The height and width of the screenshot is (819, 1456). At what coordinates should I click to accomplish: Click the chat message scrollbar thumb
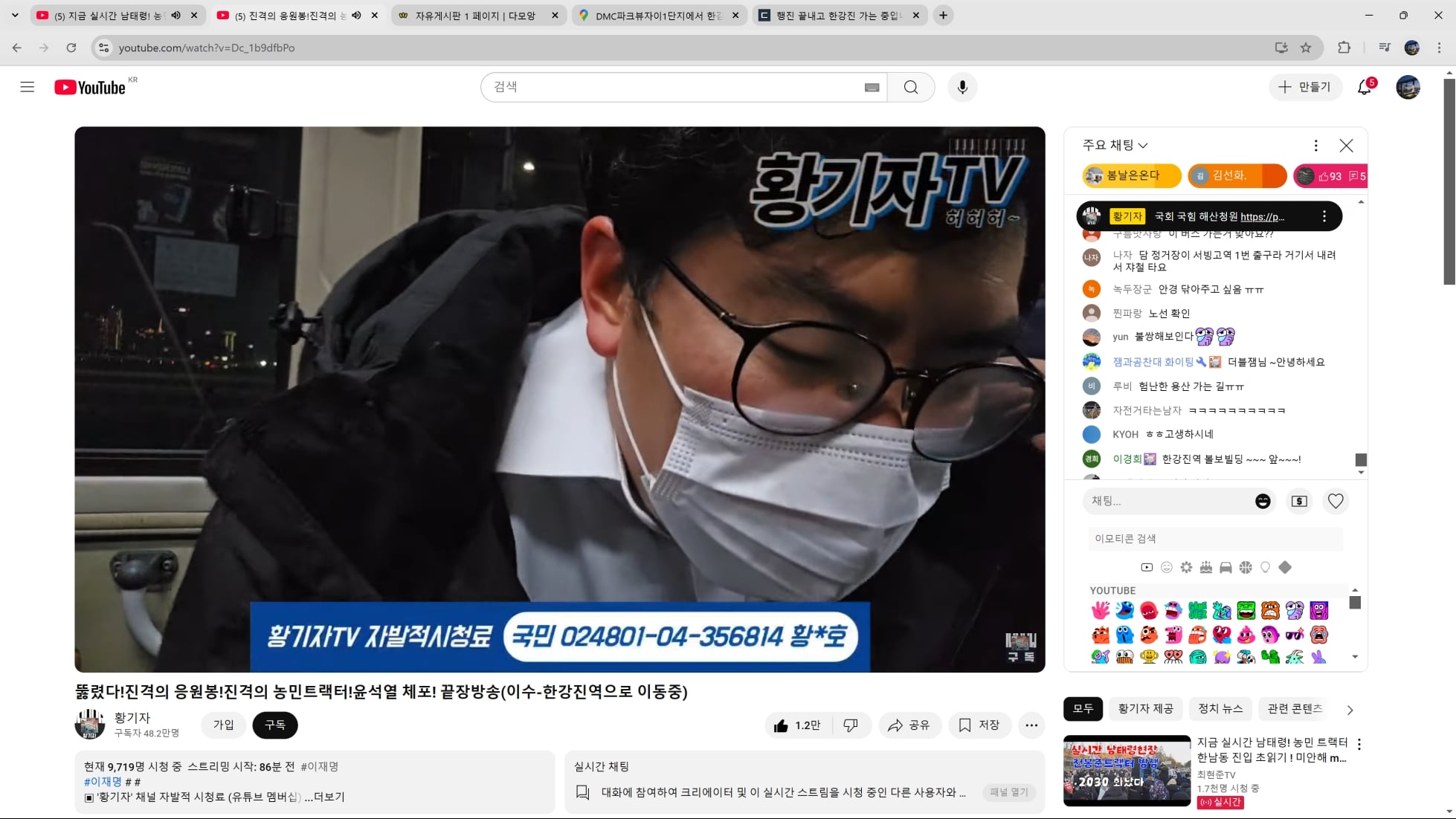tap(1361, 459)
